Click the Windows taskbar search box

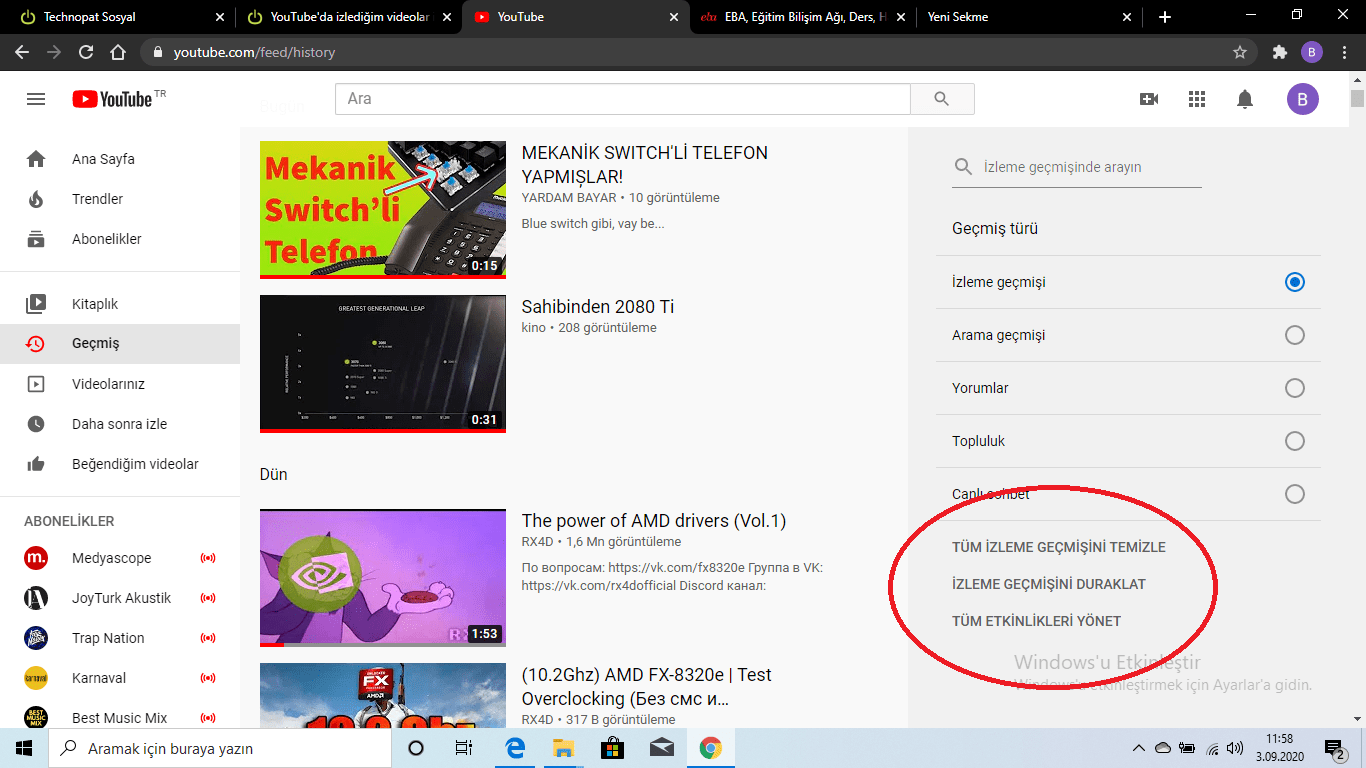[220, 748]
